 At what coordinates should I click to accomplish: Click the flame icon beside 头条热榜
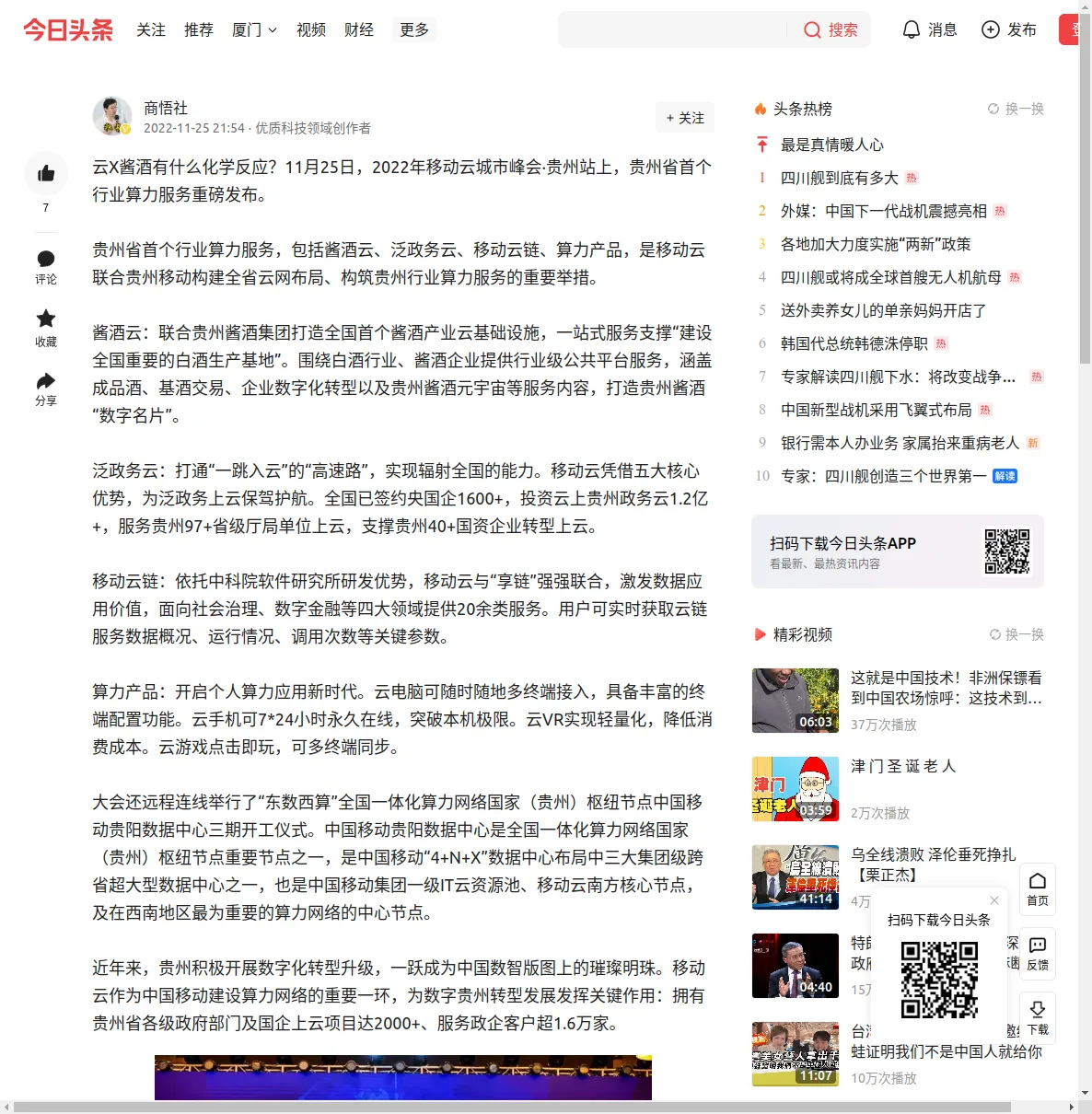pyautogui.click(x=761, y=109)
